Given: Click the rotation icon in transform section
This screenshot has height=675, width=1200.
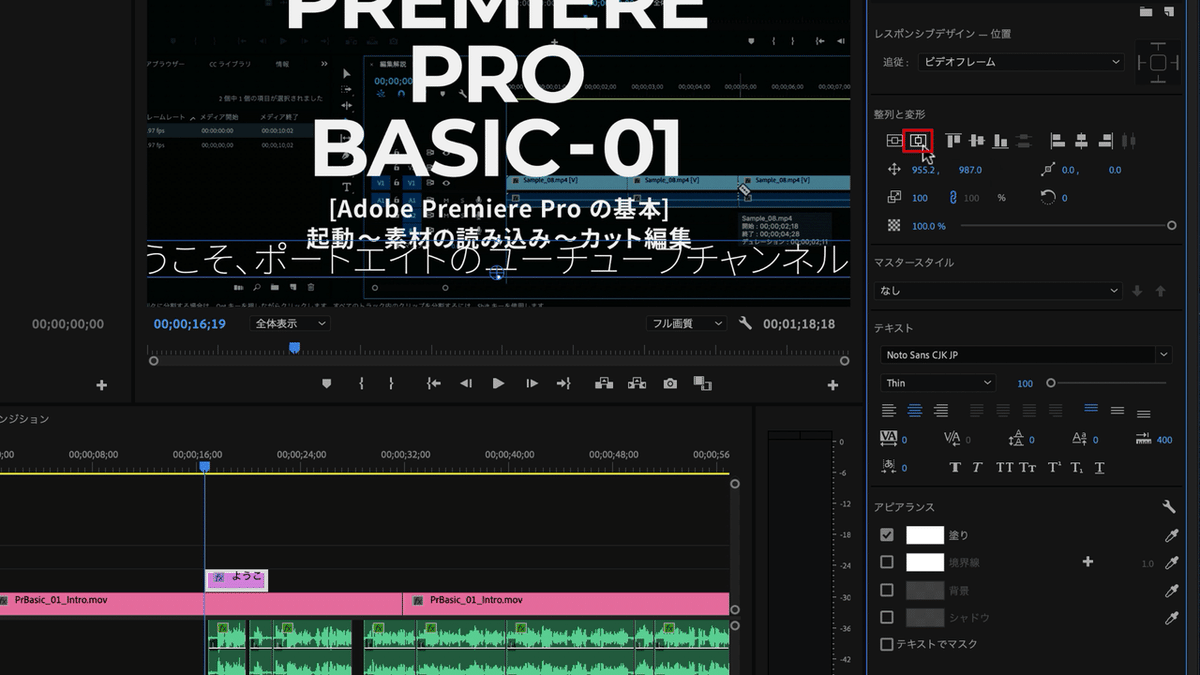Looking at the screenshot, I should coord(1048,197).
